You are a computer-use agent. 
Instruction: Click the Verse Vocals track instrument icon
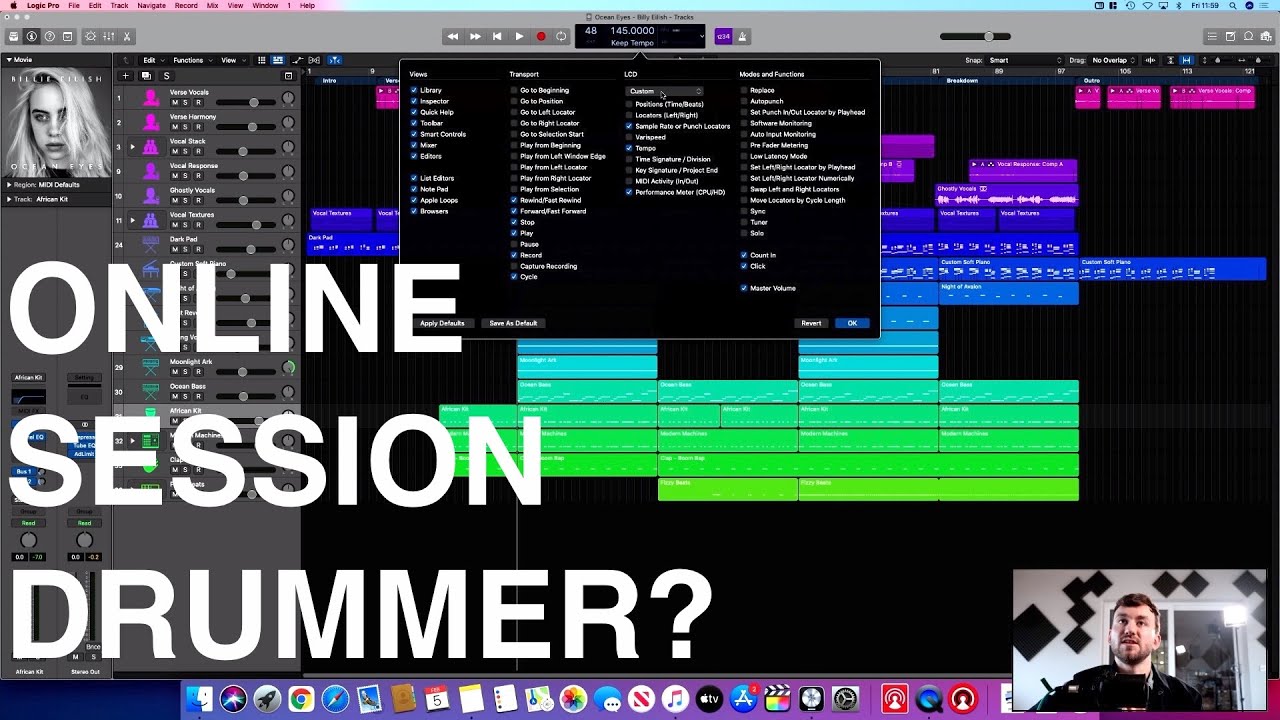click(151, 97)
